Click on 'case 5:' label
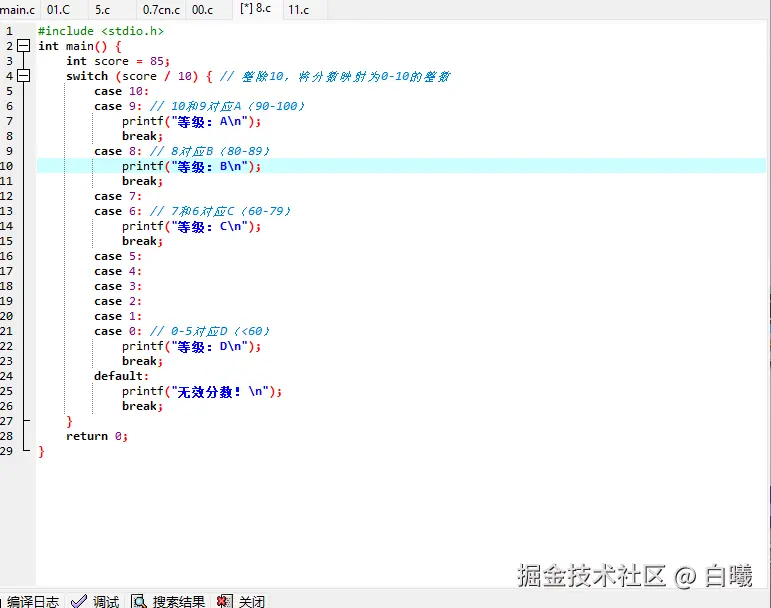The width and height of the screenshot is (771, 608). point(118,256)
